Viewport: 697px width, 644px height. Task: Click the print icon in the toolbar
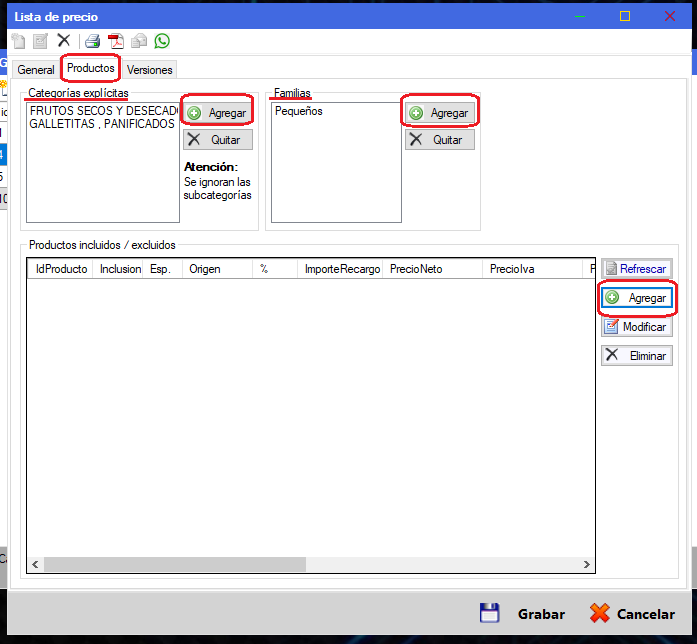click(92, 41)
